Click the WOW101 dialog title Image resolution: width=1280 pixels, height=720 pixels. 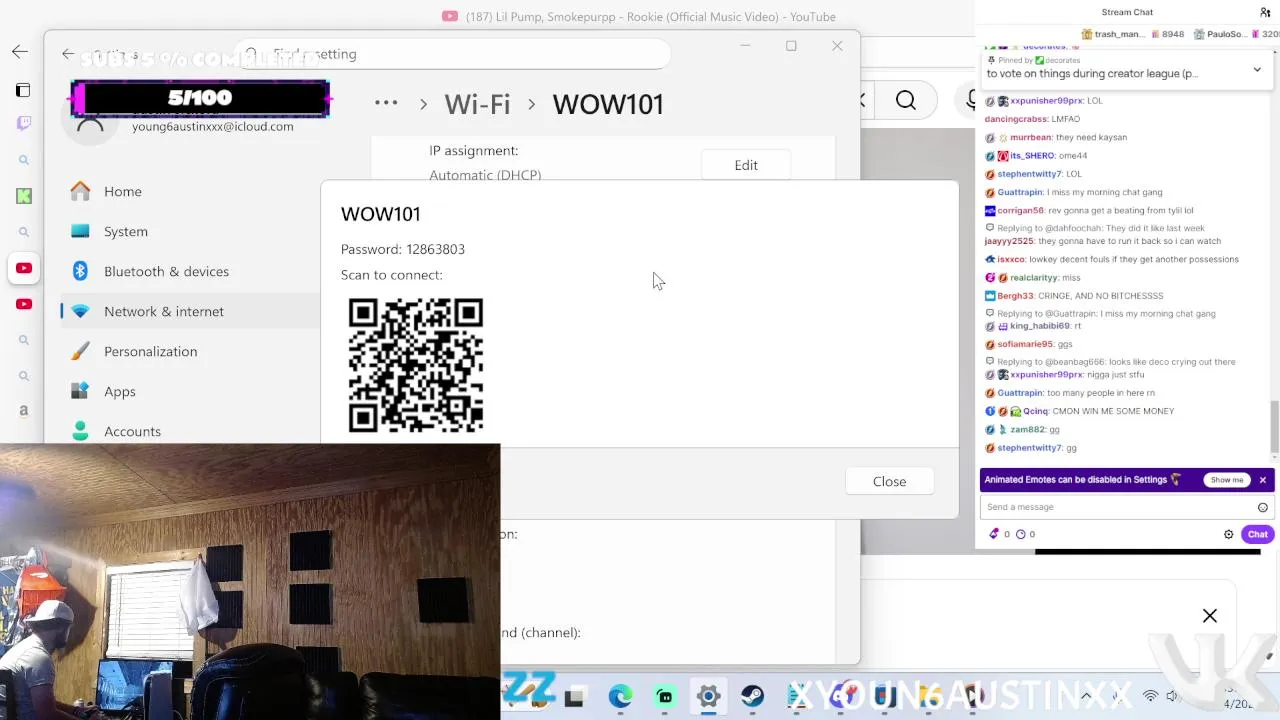[380, 214]
